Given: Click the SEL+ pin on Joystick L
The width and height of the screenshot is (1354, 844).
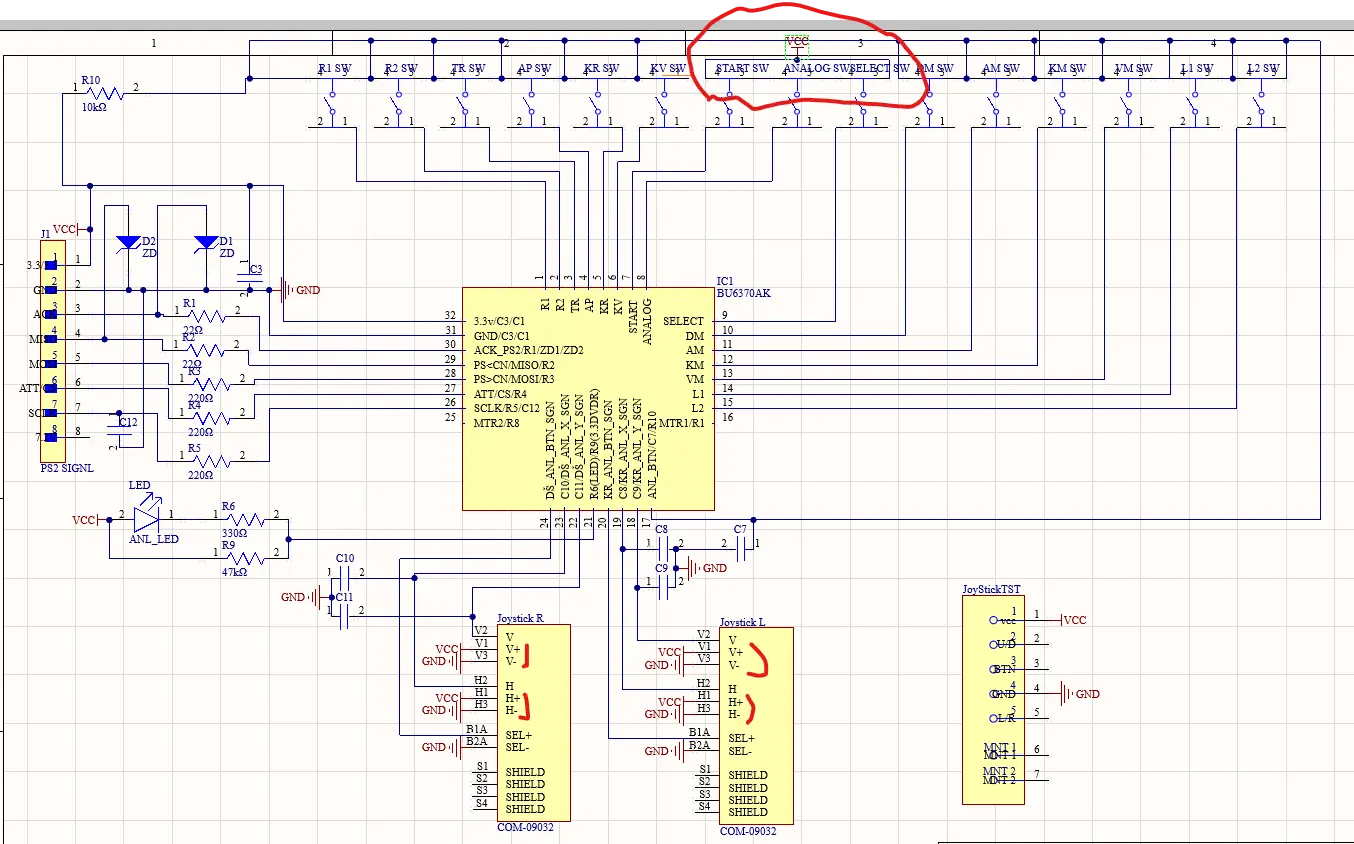Looking at the screenshot, I should click(x=741, y=738).
